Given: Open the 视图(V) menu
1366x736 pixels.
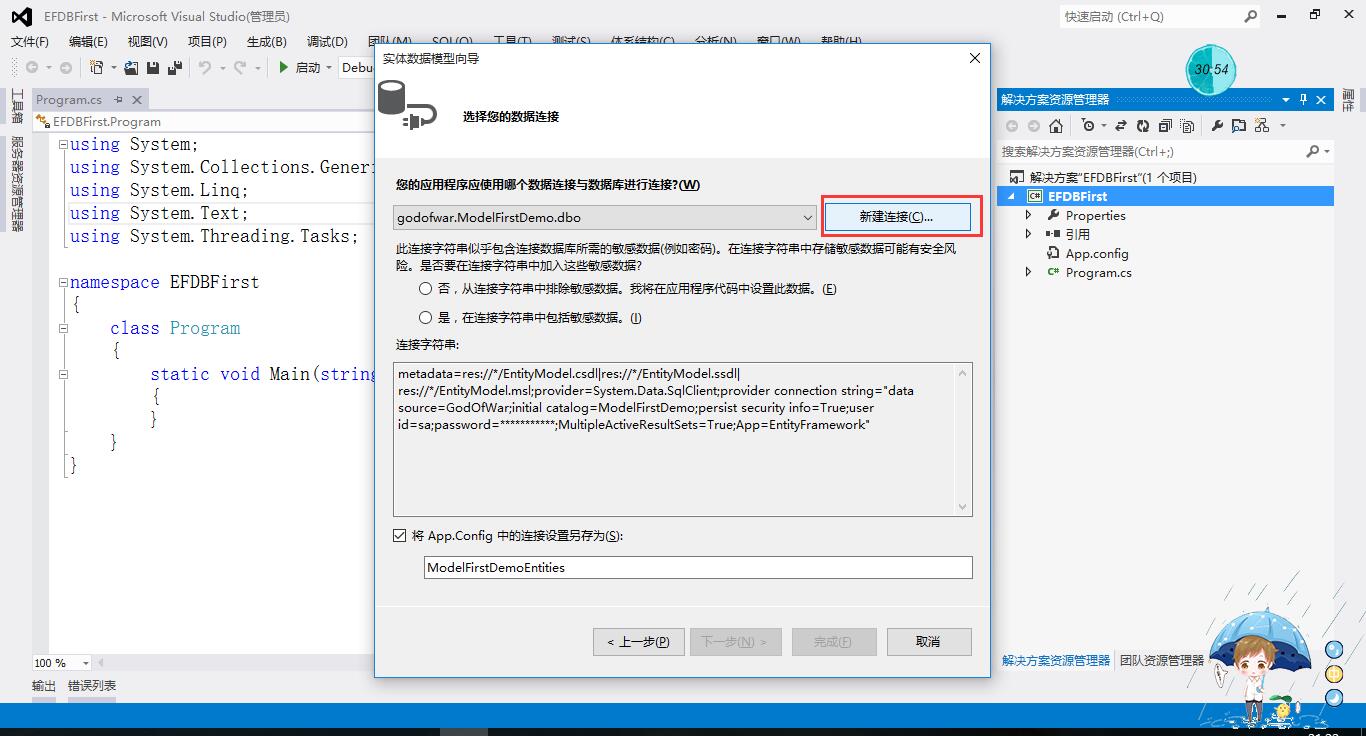Looking at the screenshot, I should (148, 41).
